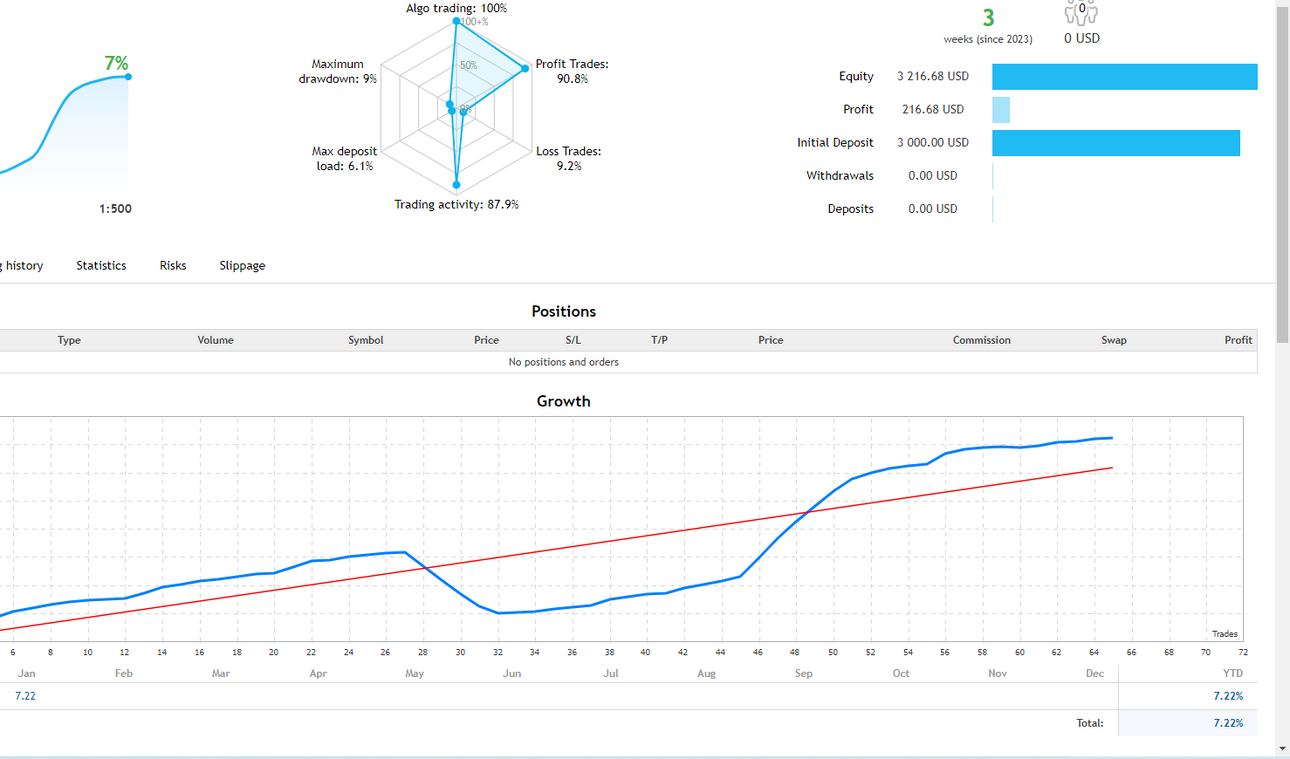Click the 7.22 monthly growth value

[x=25, y=696]
